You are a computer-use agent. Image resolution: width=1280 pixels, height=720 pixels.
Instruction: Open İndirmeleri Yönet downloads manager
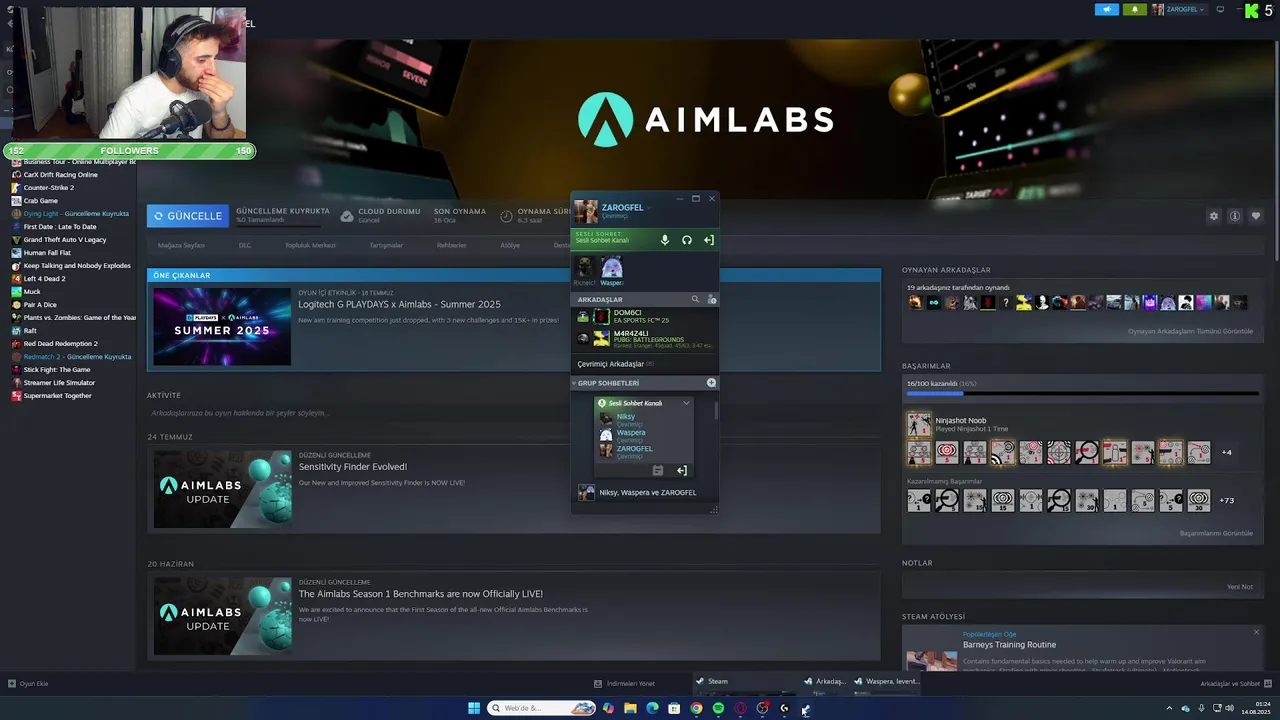point(625,684)
